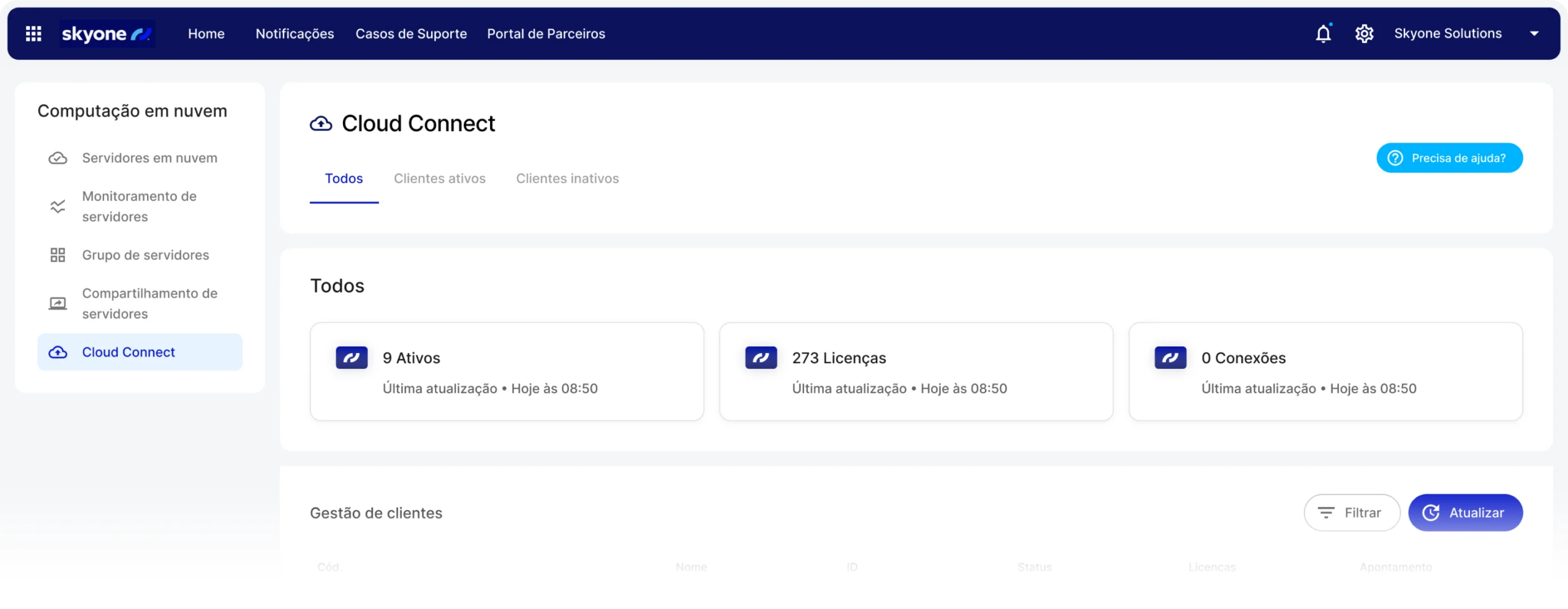Open the notifications bell icon
Screen dimensions: 1568x609
point(1323,34)
